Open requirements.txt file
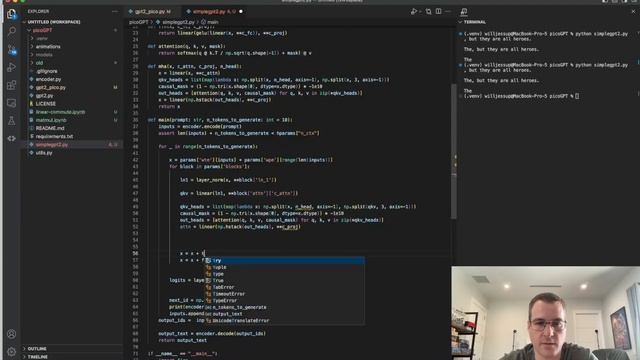Screen dimensions: 640x360 [x=54, y=136]
